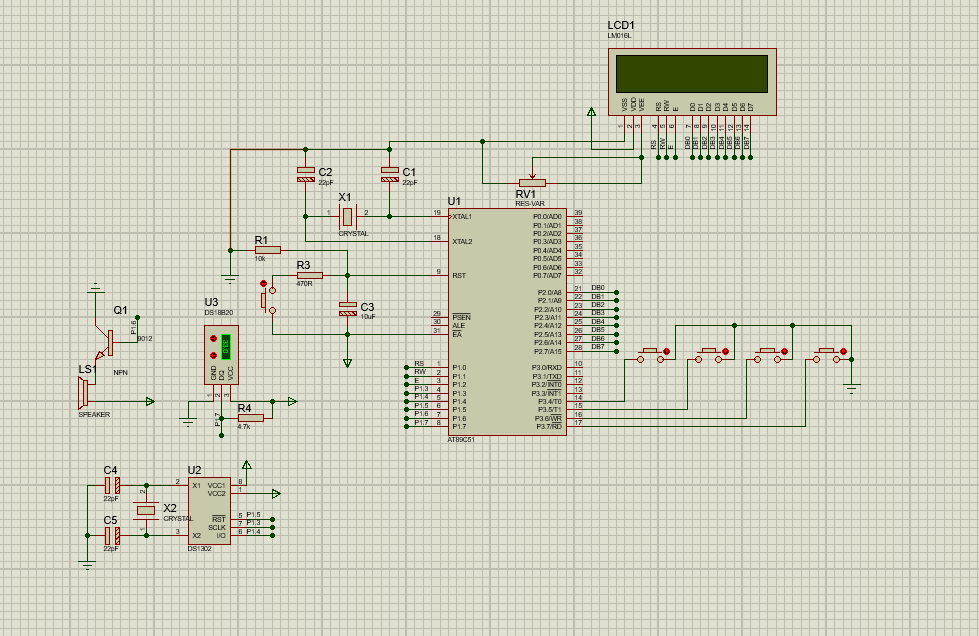Image resolution: width=979 pixels, height=636 pixels.
Task: Select the ground symbol below capacitor C5
Action: (x=87, y=565)
